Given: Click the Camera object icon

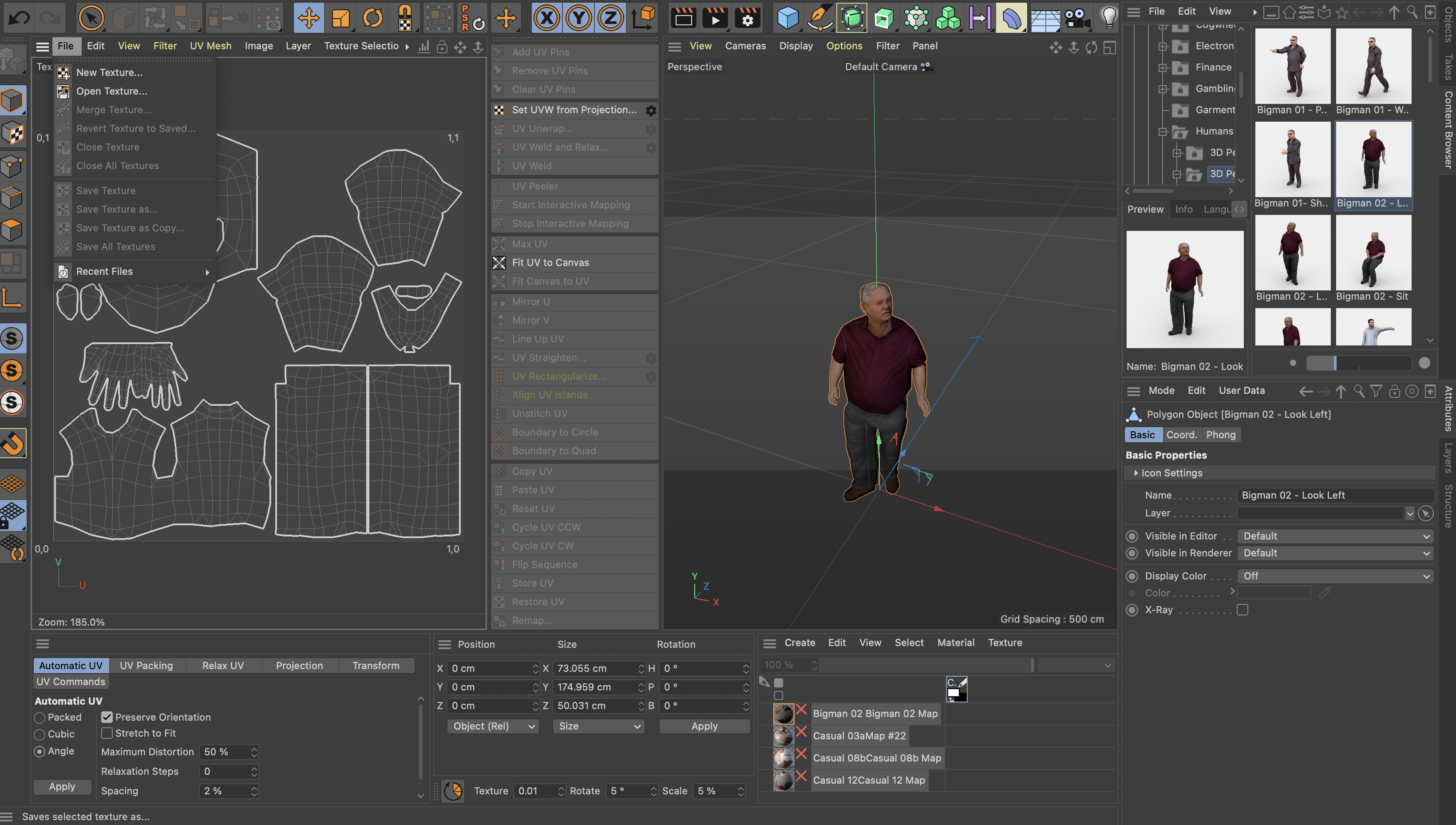Looking at the screenshot, I should click(1076, 18).
